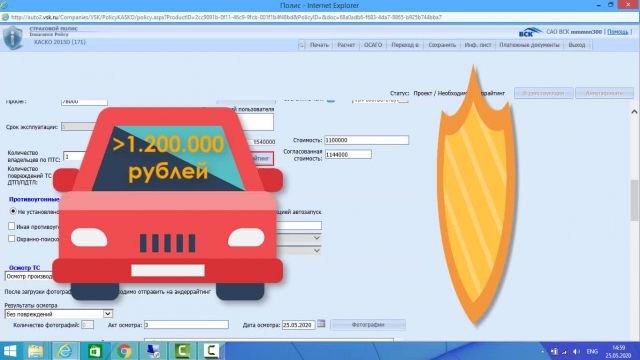Expand the first dropdown below the anti-theft field
The width and height of the screenshot is (640, 360).
(x=316, y=238)
